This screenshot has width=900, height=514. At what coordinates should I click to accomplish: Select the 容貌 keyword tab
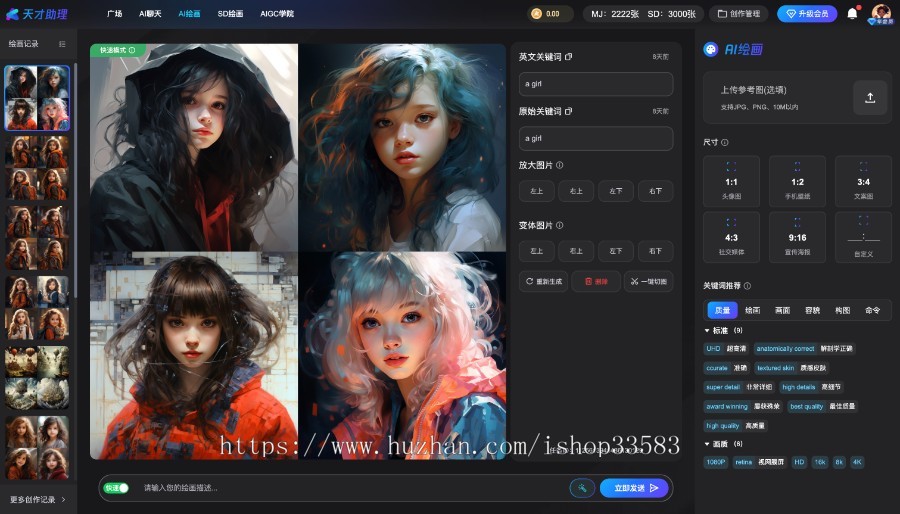pyautogui.click(x=812, y=310)
